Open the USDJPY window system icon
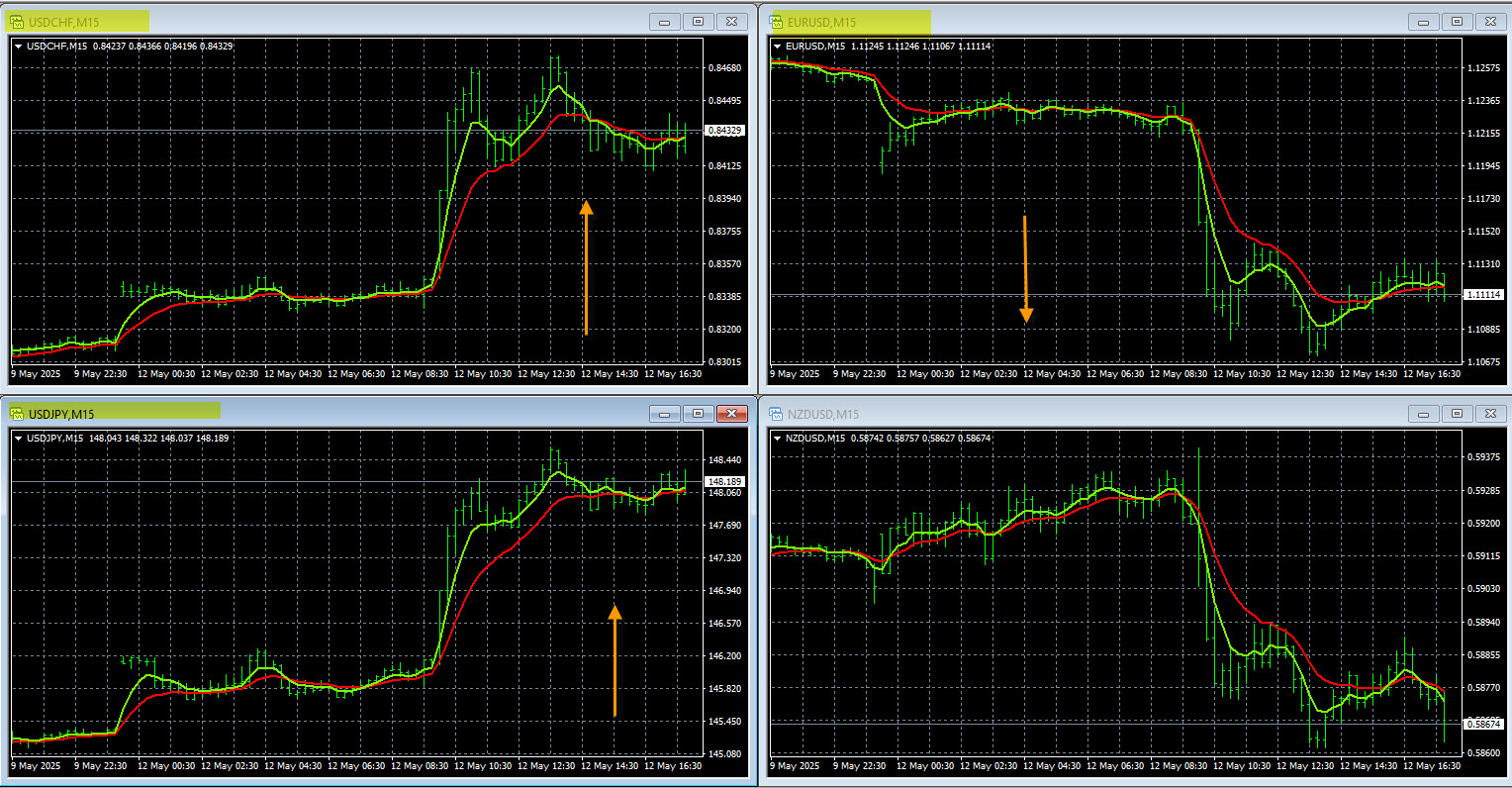The image size is (1512, 788). point(17,414)
